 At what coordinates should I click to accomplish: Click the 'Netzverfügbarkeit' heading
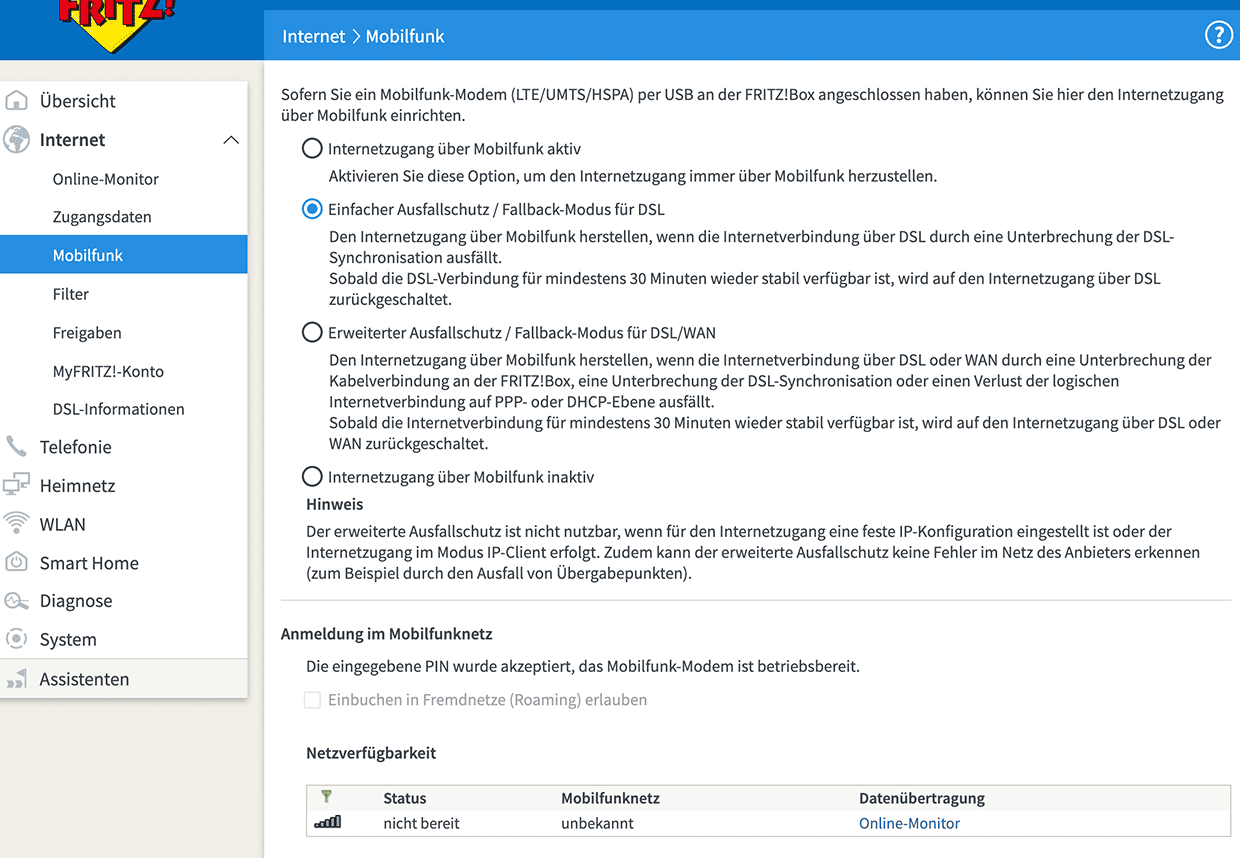pyautogui.click(x=371, y=753)
